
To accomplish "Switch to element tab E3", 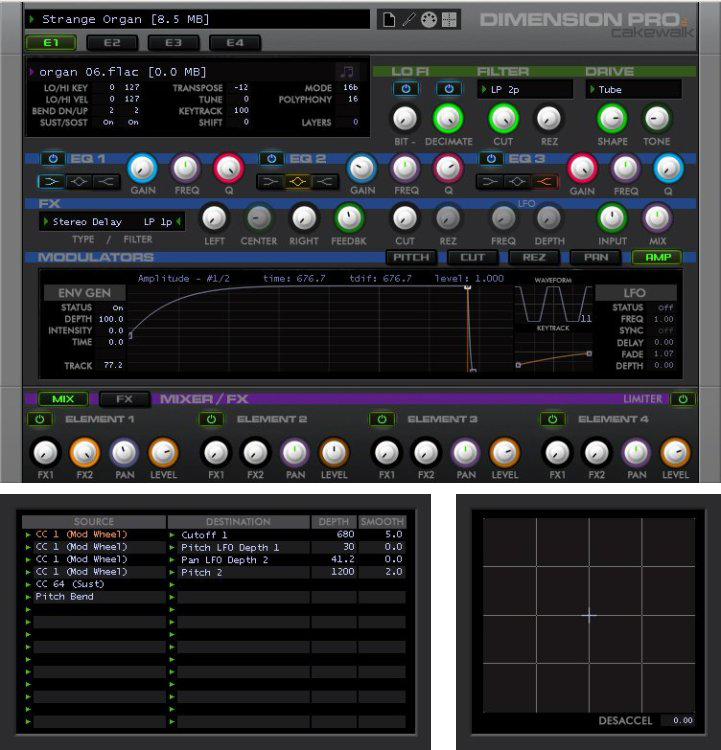I will (x=173, y=43).
